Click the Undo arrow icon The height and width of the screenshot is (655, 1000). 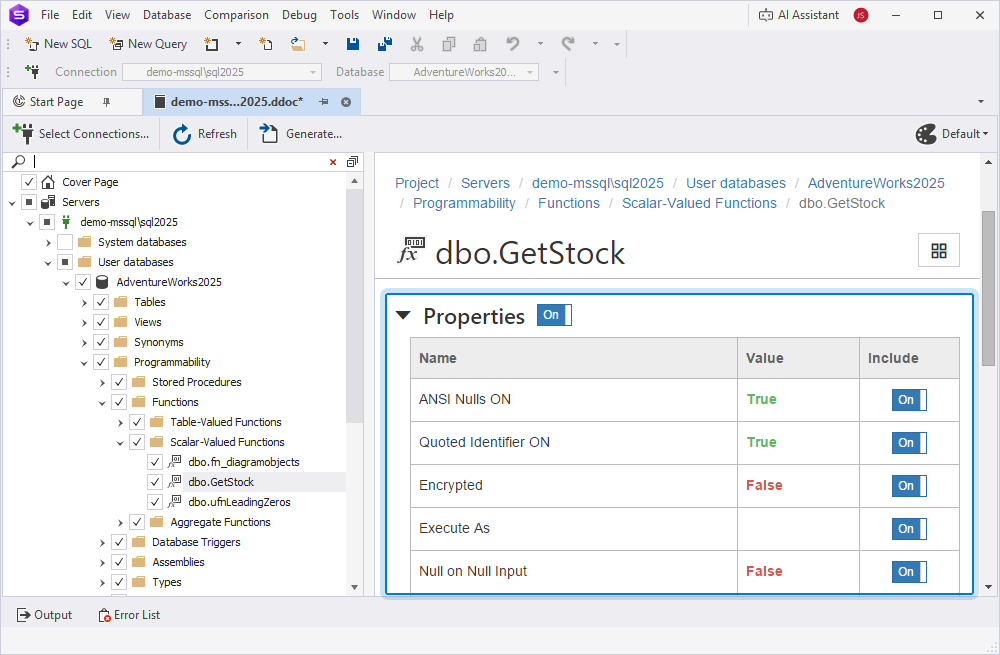pos(513,44)
